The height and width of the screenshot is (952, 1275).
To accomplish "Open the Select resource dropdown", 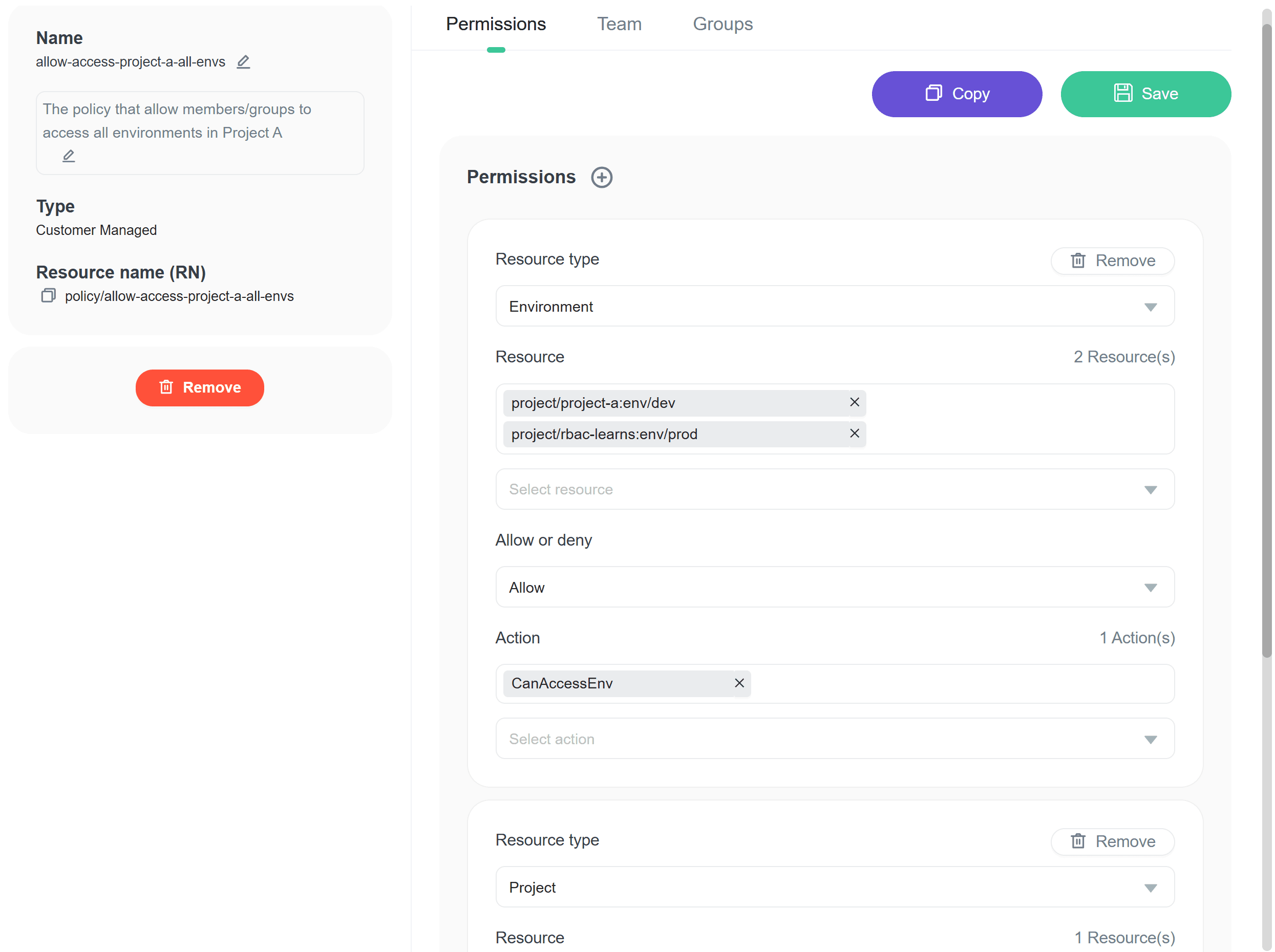I will tap(835, 489).
